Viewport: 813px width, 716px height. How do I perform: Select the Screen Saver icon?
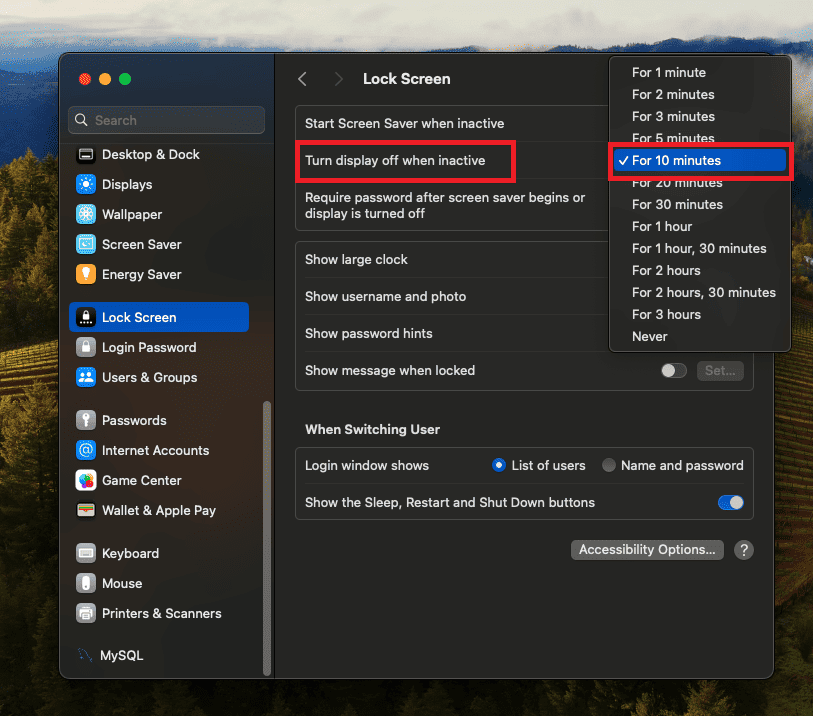click(x=86, y=244)
